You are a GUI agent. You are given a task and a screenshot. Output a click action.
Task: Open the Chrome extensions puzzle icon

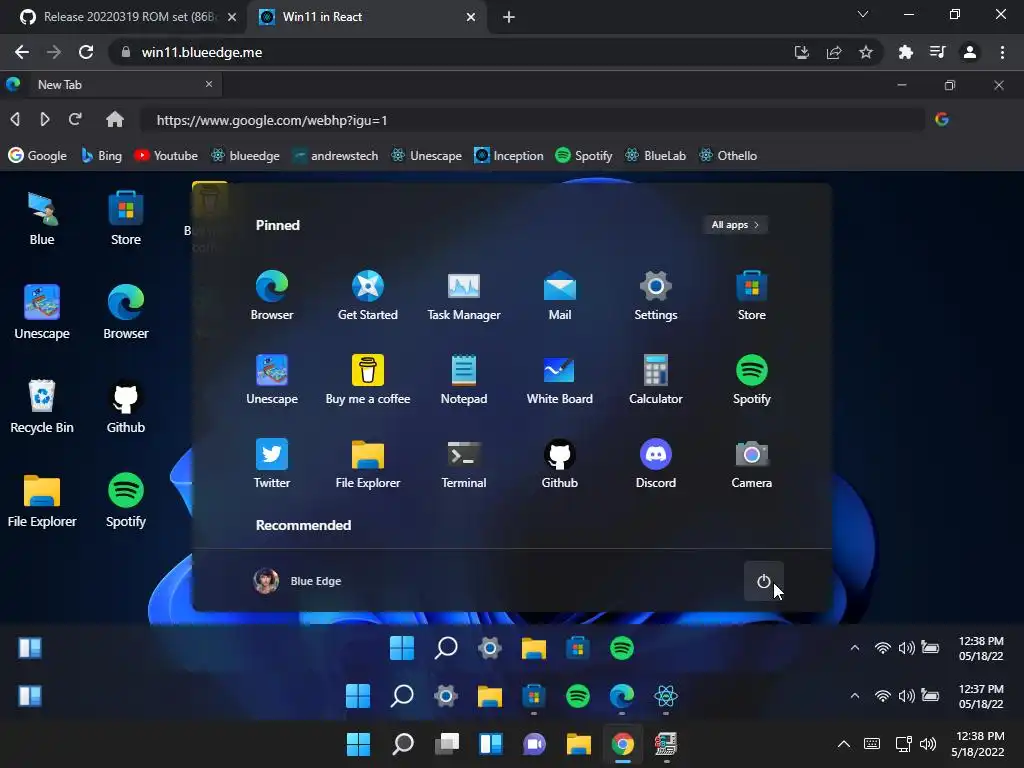(x=905, y=52)
